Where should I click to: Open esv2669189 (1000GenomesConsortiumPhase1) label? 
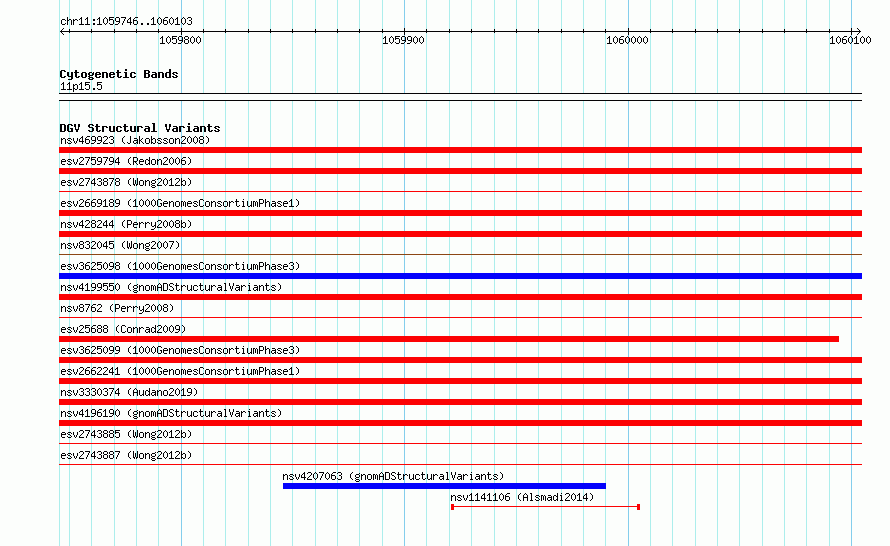[x=180, y=203]
